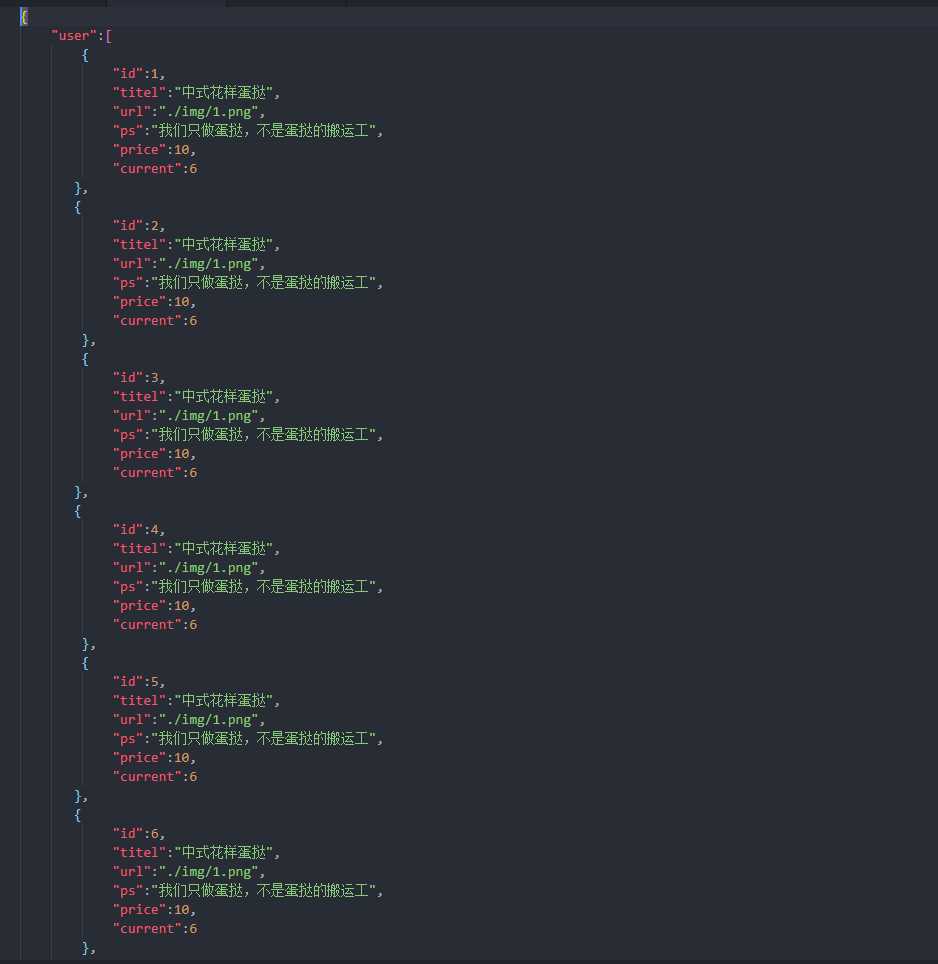This screenshot has height=964, width=938.
Task: Click "current":6 line under "id":3
Action: (x=155, y=473)
